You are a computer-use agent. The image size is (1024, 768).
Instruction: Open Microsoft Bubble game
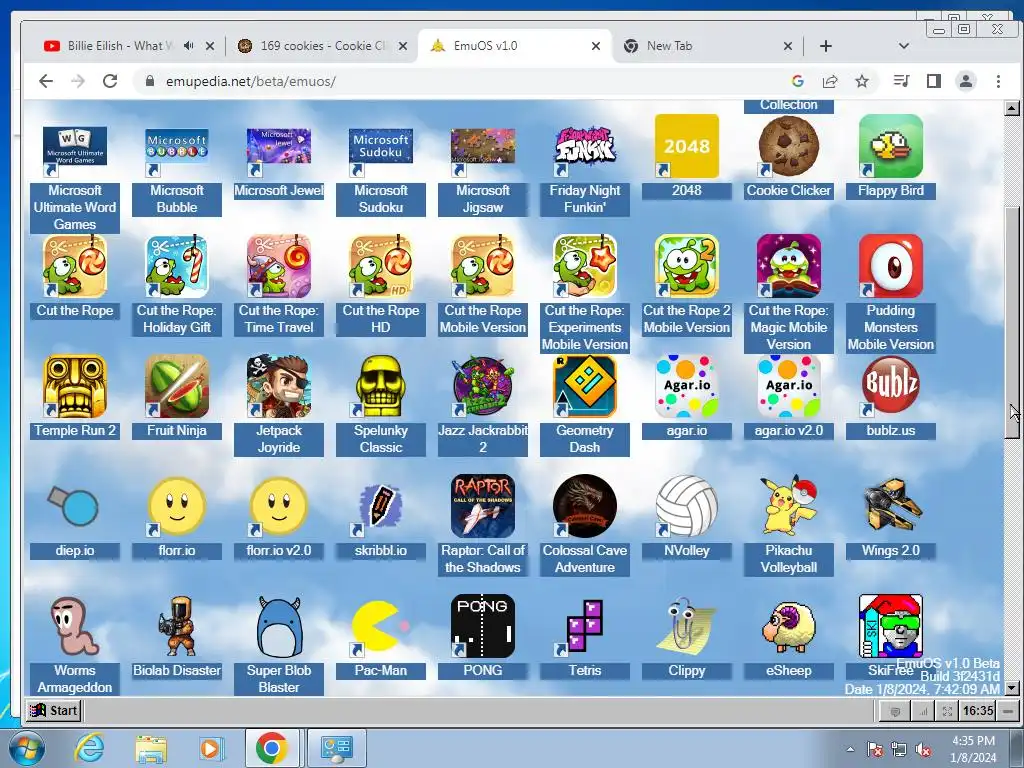point(177,146)
